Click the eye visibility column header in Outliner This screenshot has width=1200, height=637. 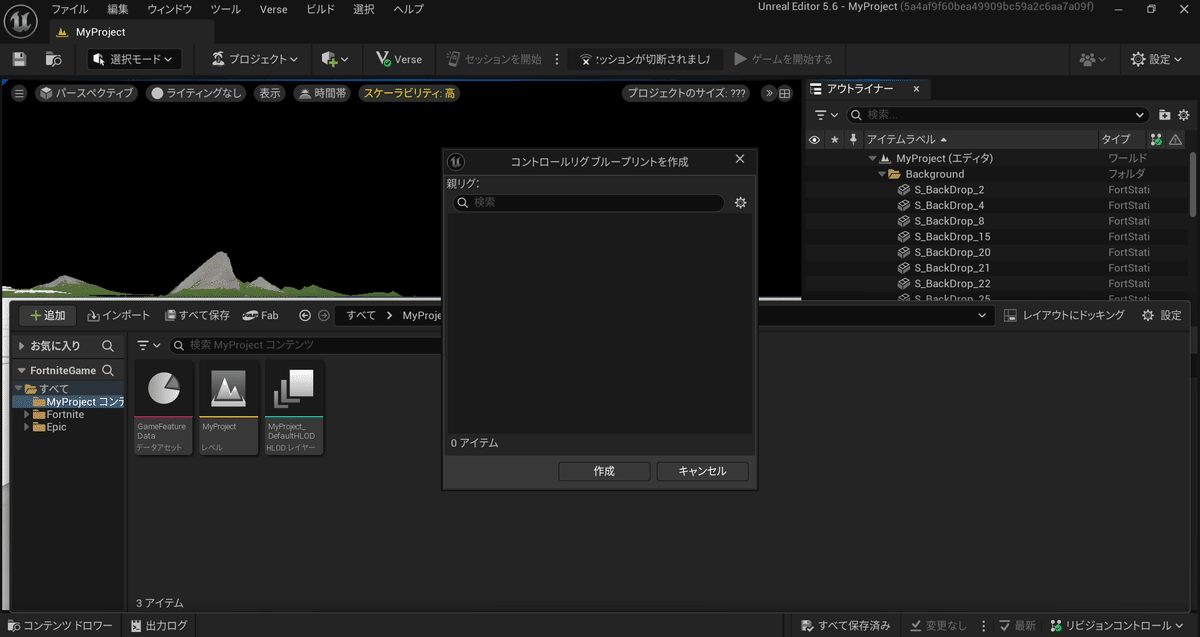coord(815,140)
